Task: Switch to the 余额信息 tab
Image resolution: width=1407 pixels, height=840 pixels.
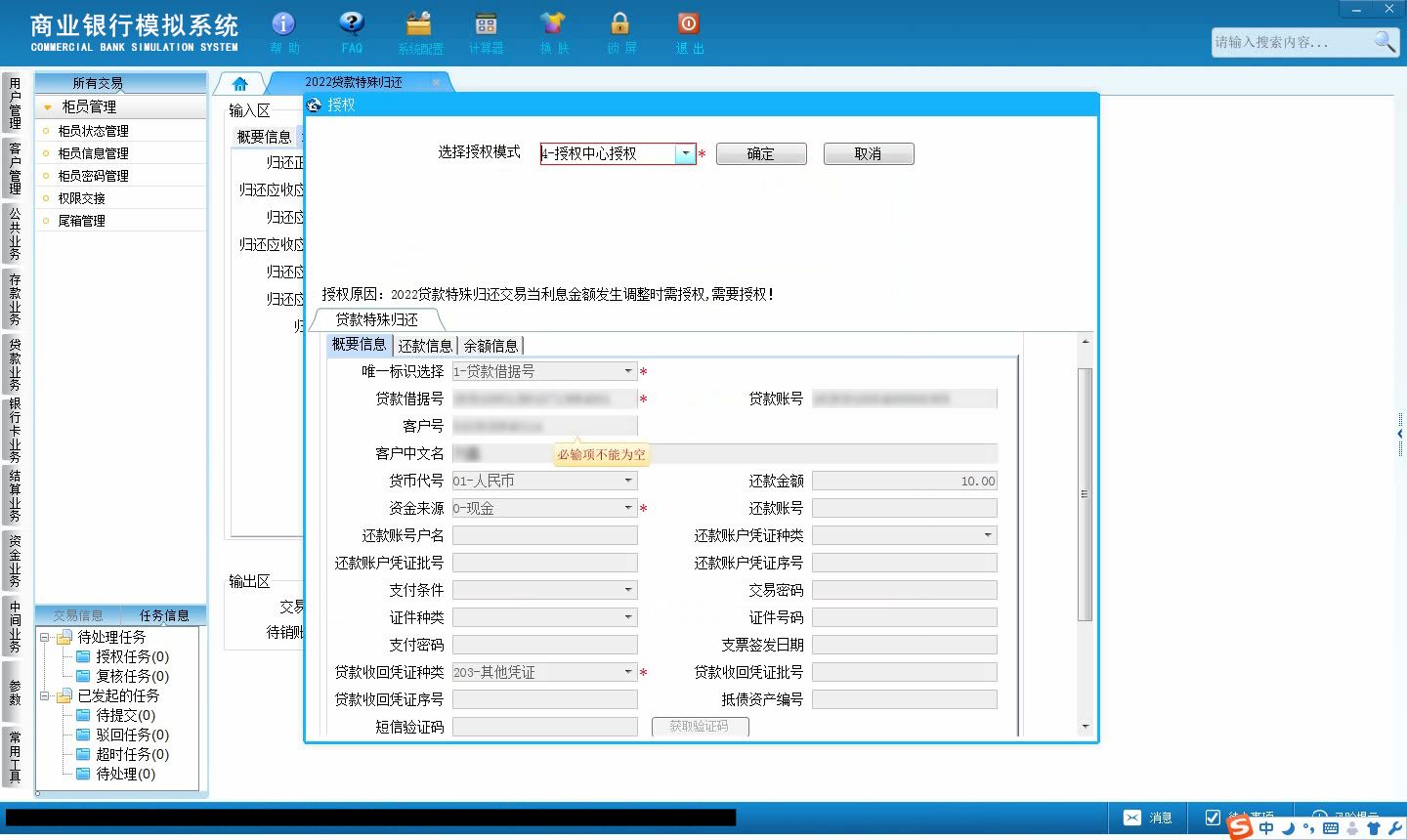Action: (490, 346)
